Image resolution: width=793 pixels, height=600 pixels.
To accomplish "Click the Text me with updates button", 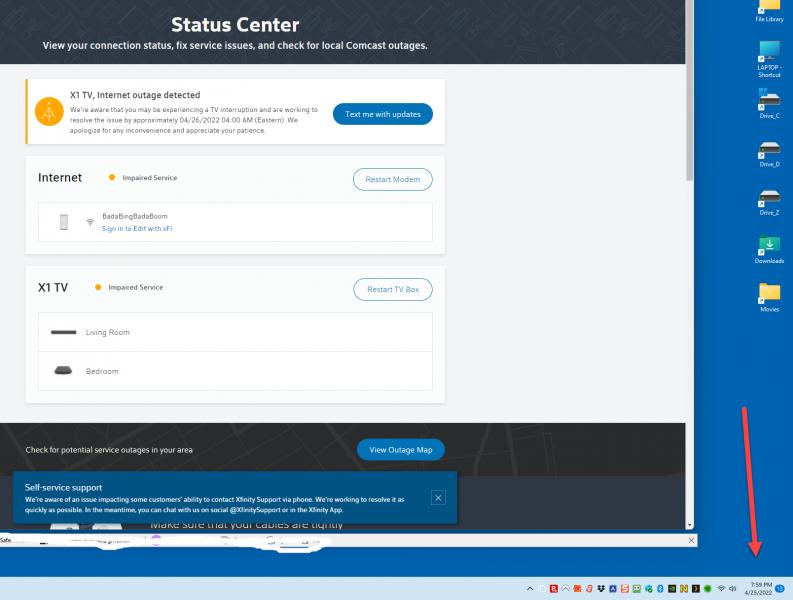I will tap(383, 114).
